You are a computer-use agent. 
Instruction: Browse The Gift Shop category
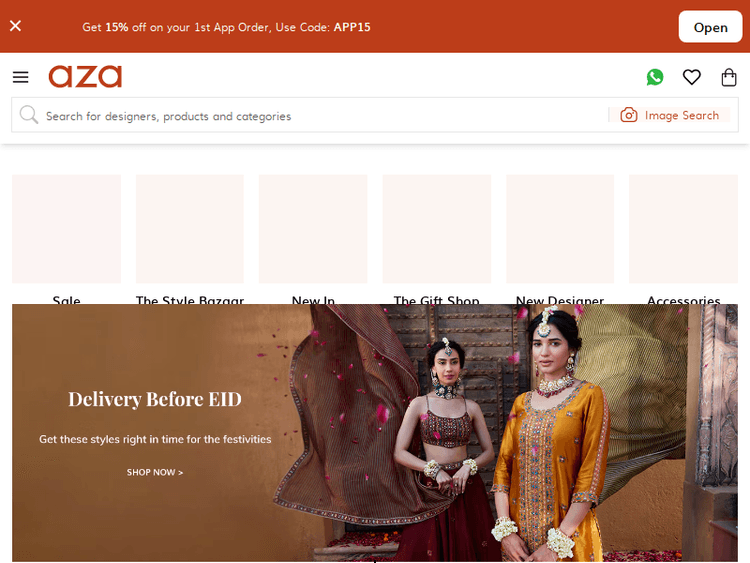(437, 230)
